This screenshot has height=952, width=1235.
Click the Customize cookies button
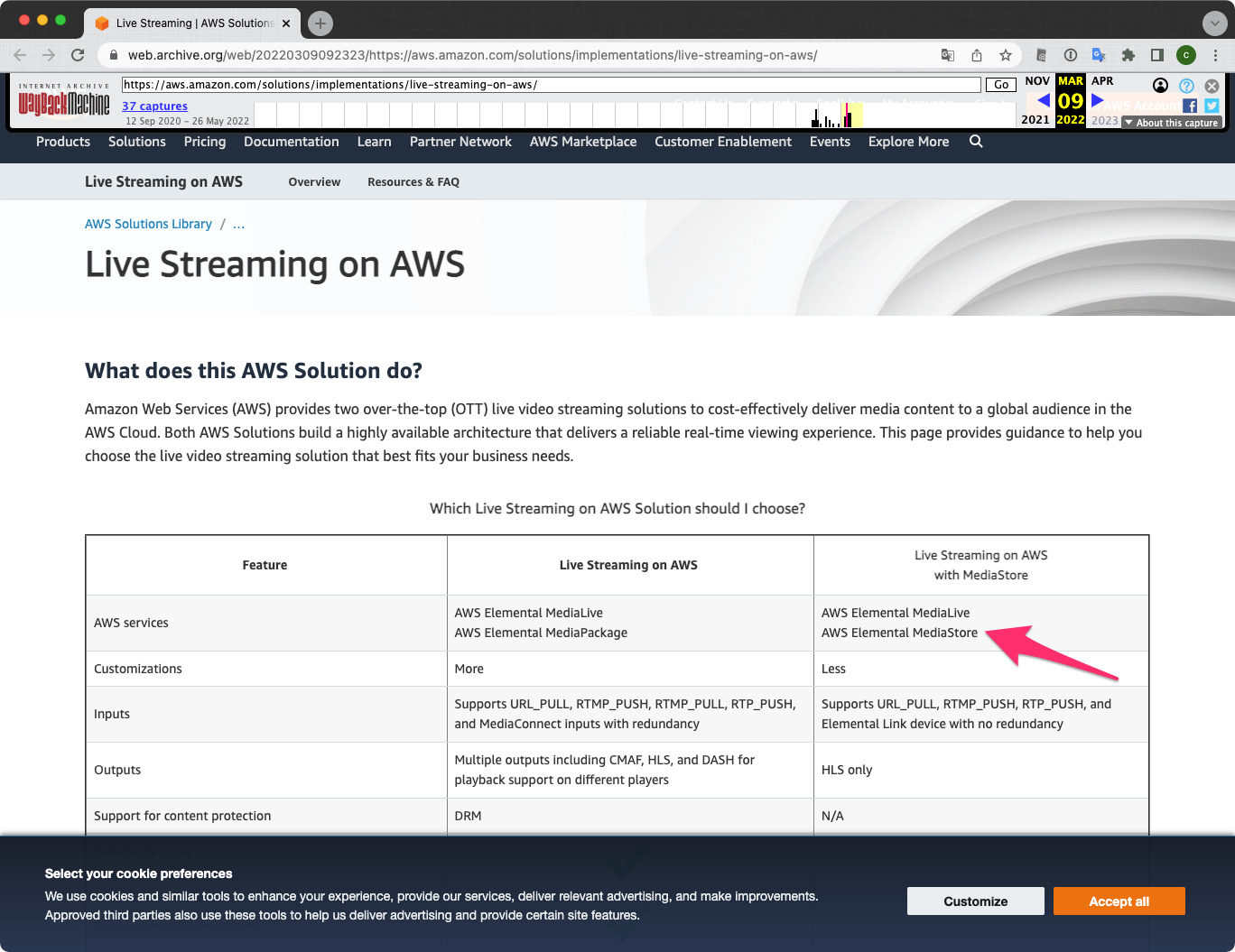[x=976, y=901]
